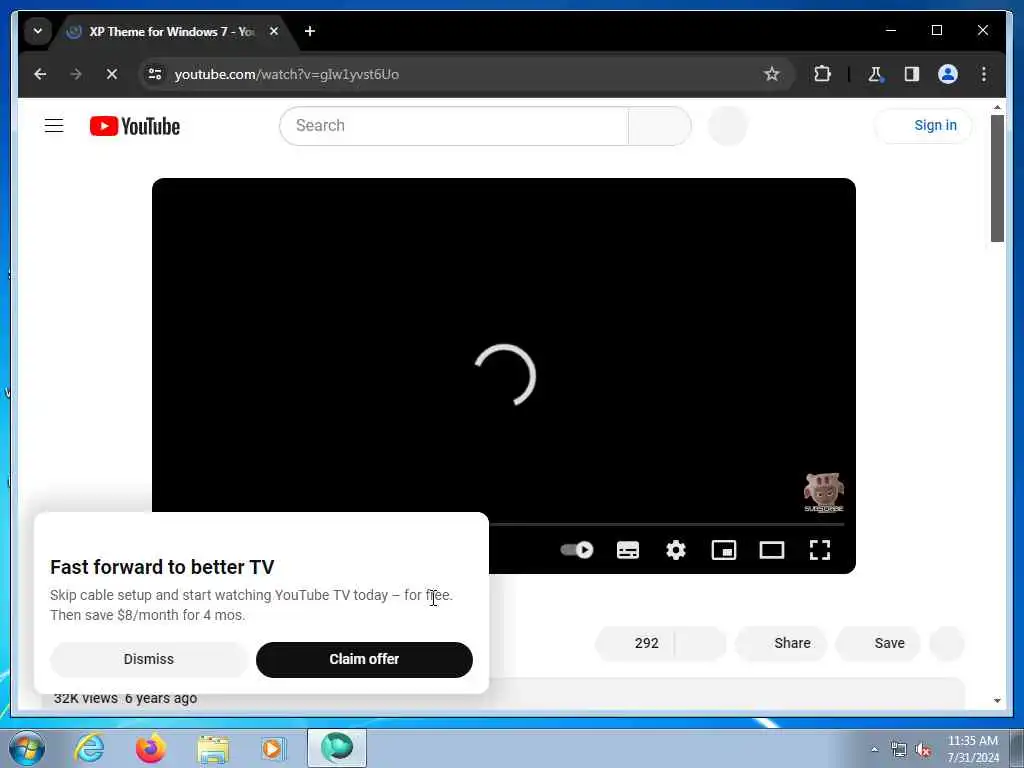Open a new browser tab
Image resolution: width=1024 pixels, height=768 pixels.
pyautogui.click(x=310, y=31)
